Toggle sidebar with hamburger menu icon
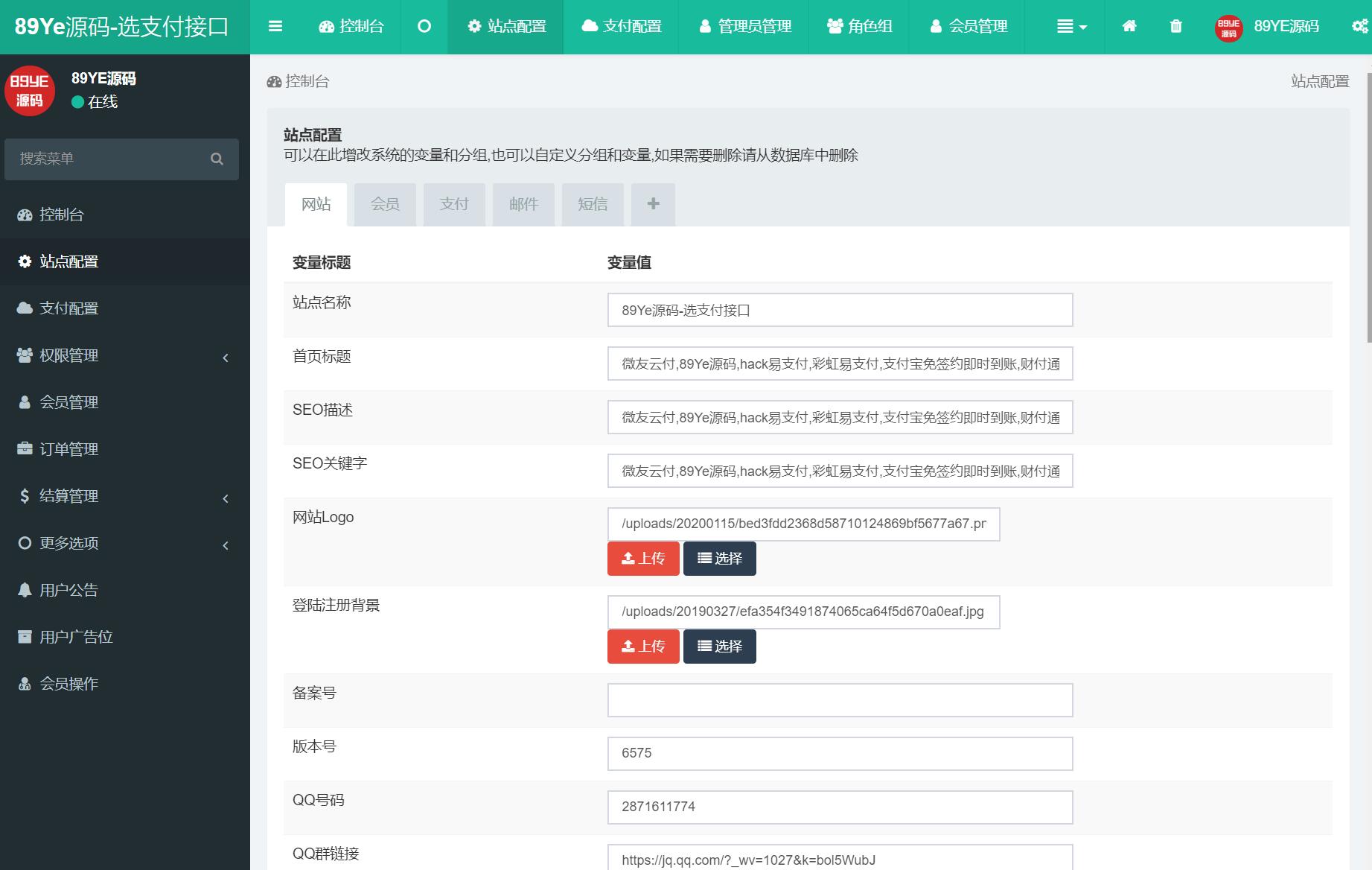This screenshot has width=1372, height=870. pos(275,27)
